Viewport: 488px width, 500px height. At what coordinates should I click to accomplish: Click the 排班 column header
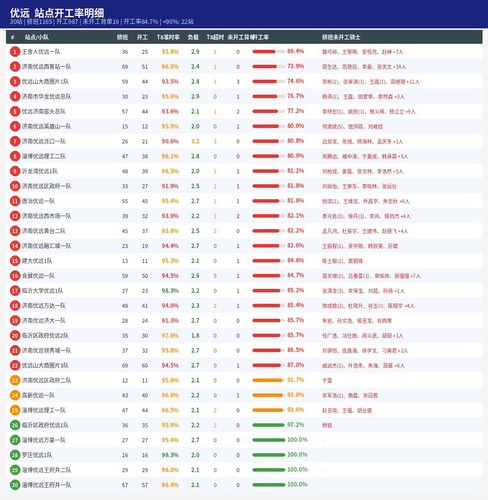[122, 37]
